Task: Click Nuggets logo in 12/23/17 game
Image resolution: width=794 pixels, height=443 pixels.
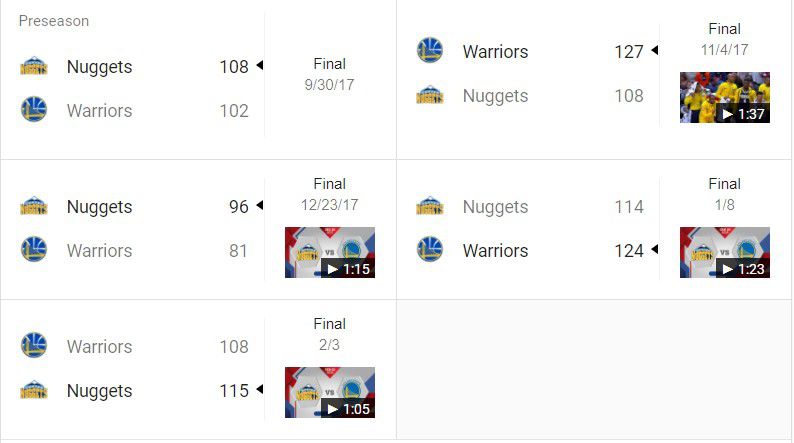Action: (x=34, y=206)
